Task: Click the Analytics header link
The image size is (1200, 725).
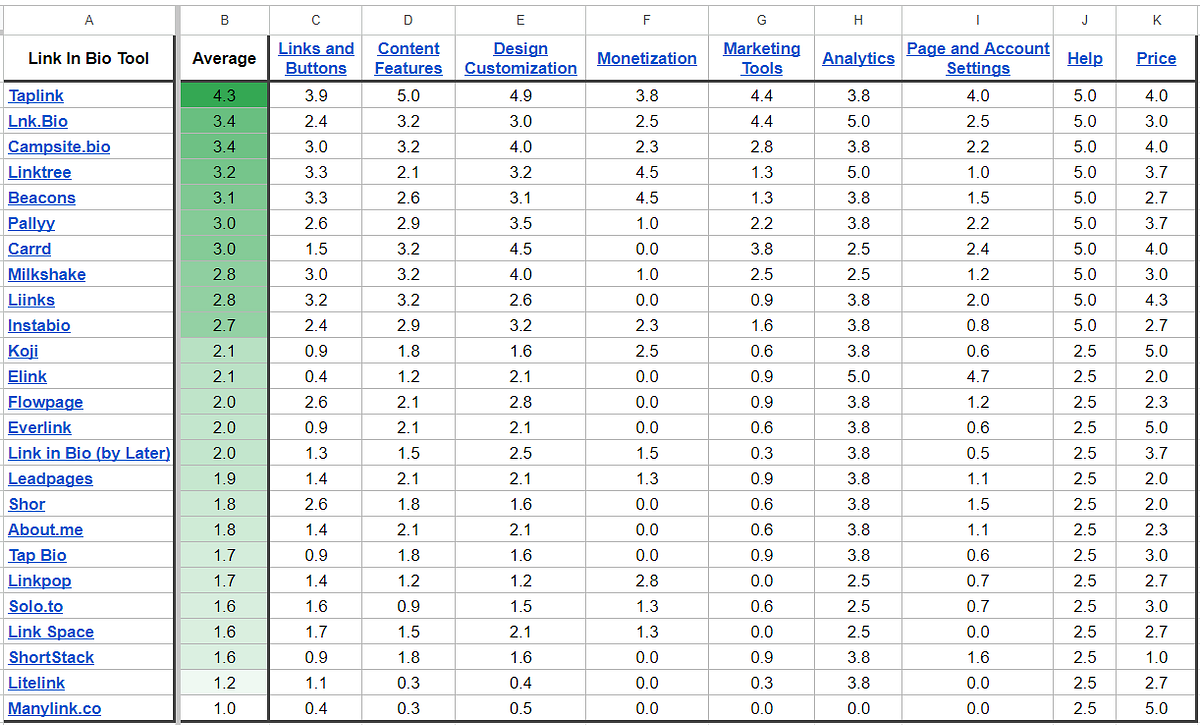Action: point(858,58)
